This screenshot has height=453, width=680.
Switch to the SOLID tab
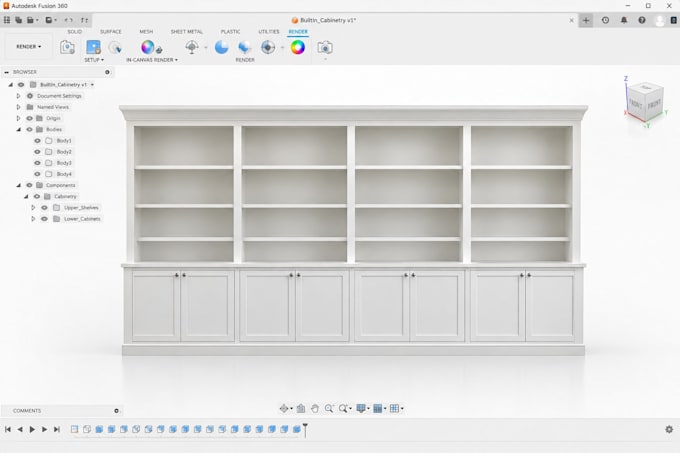74,32
